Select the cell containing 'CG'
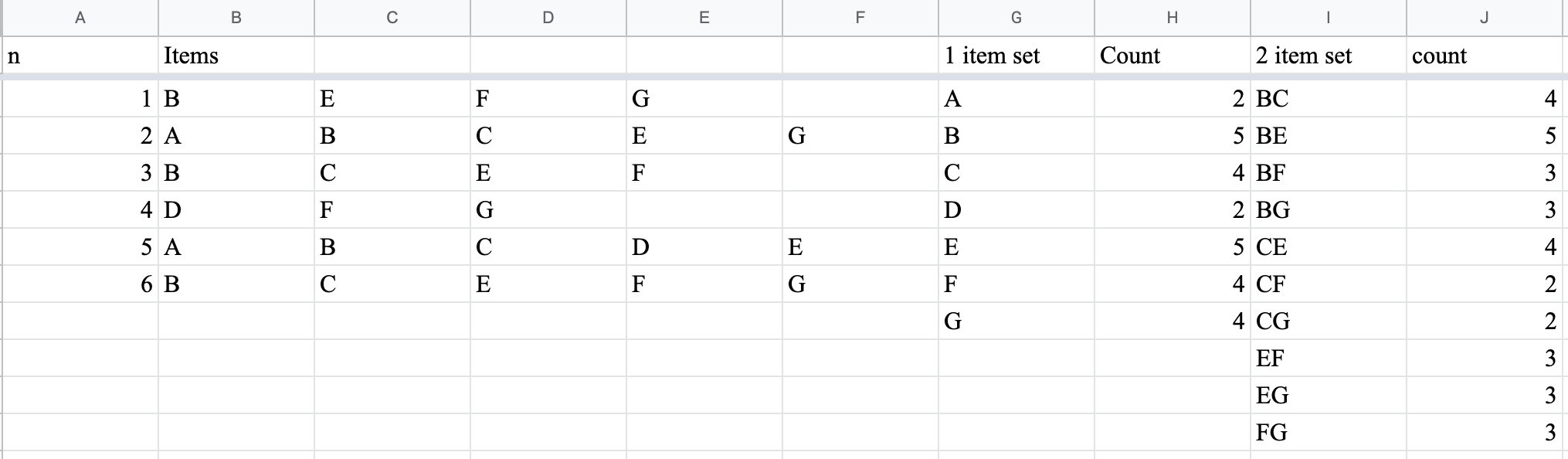 coord(1329,321)
